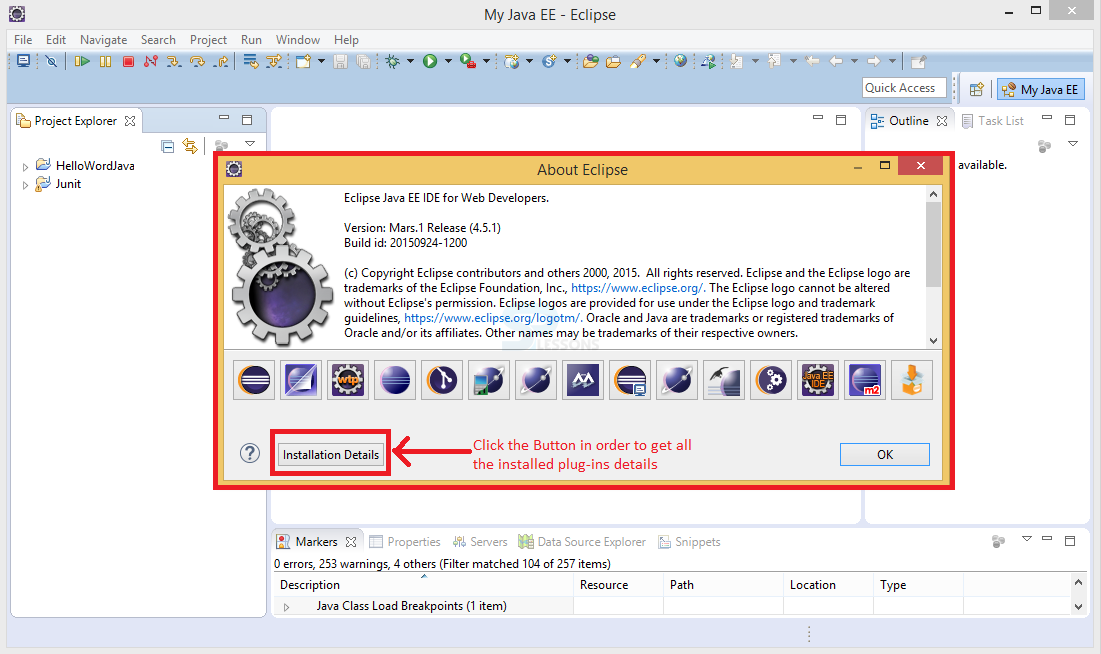Click the wtp plug-in icon in About Eclipse
The height and width of the screenshot is (654, 1101).
[348, 380]
